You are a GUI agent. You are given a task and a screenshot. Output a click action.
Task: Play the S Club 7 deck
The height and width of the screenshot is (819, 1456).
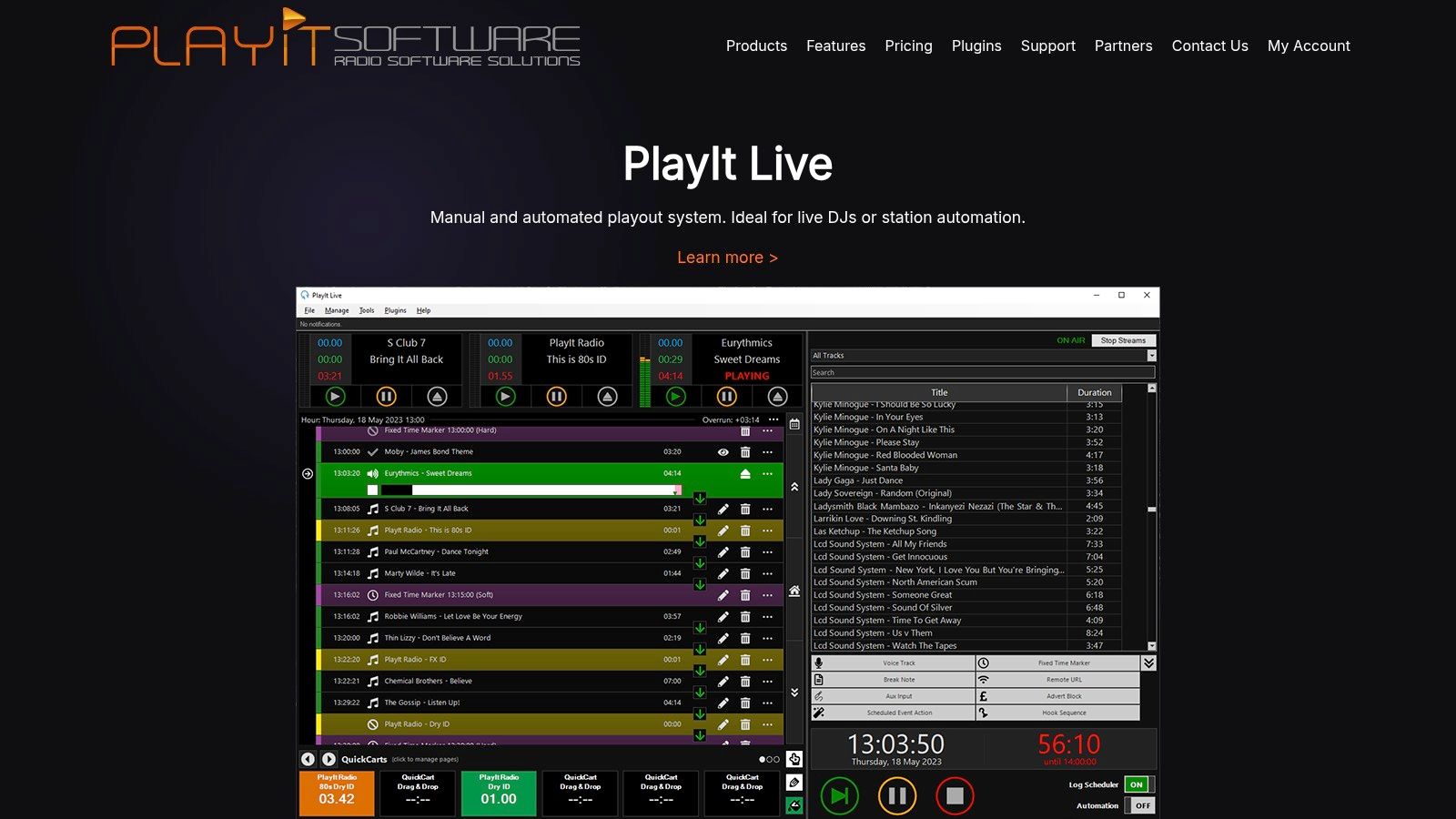point(336,397)
